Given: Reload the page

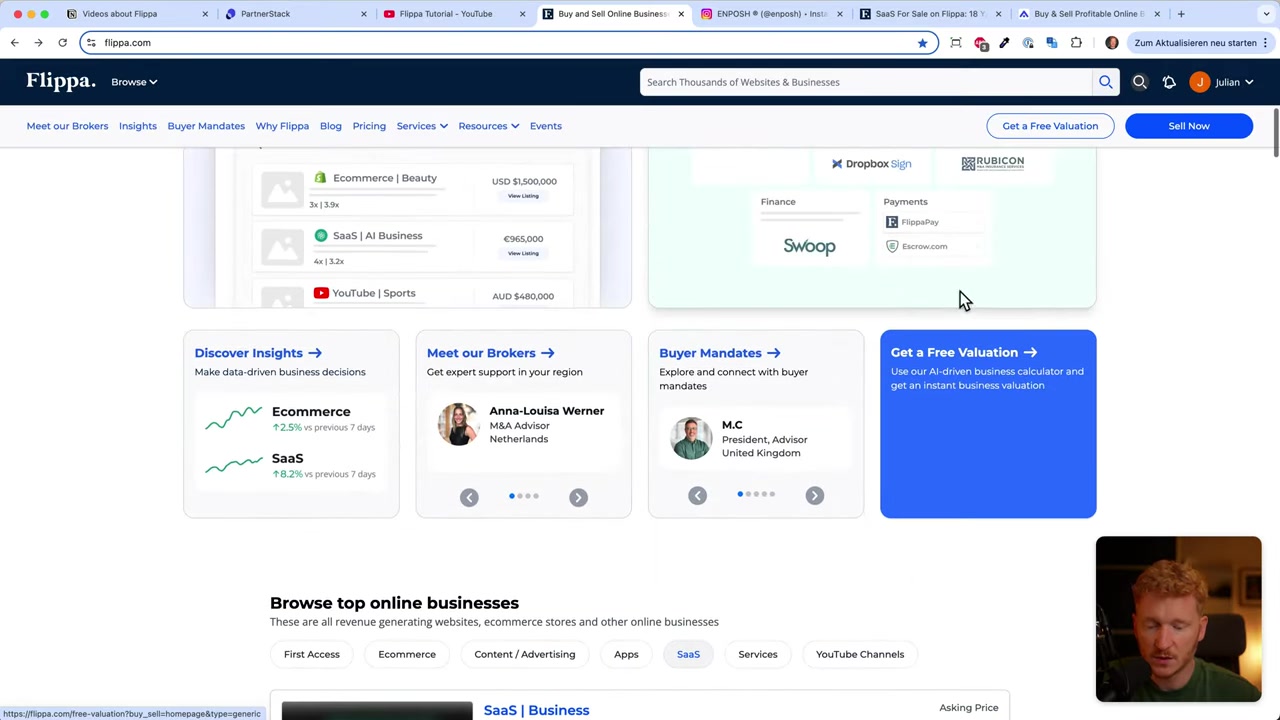Looking at the screenshot, I should click(x=62, y=43).
